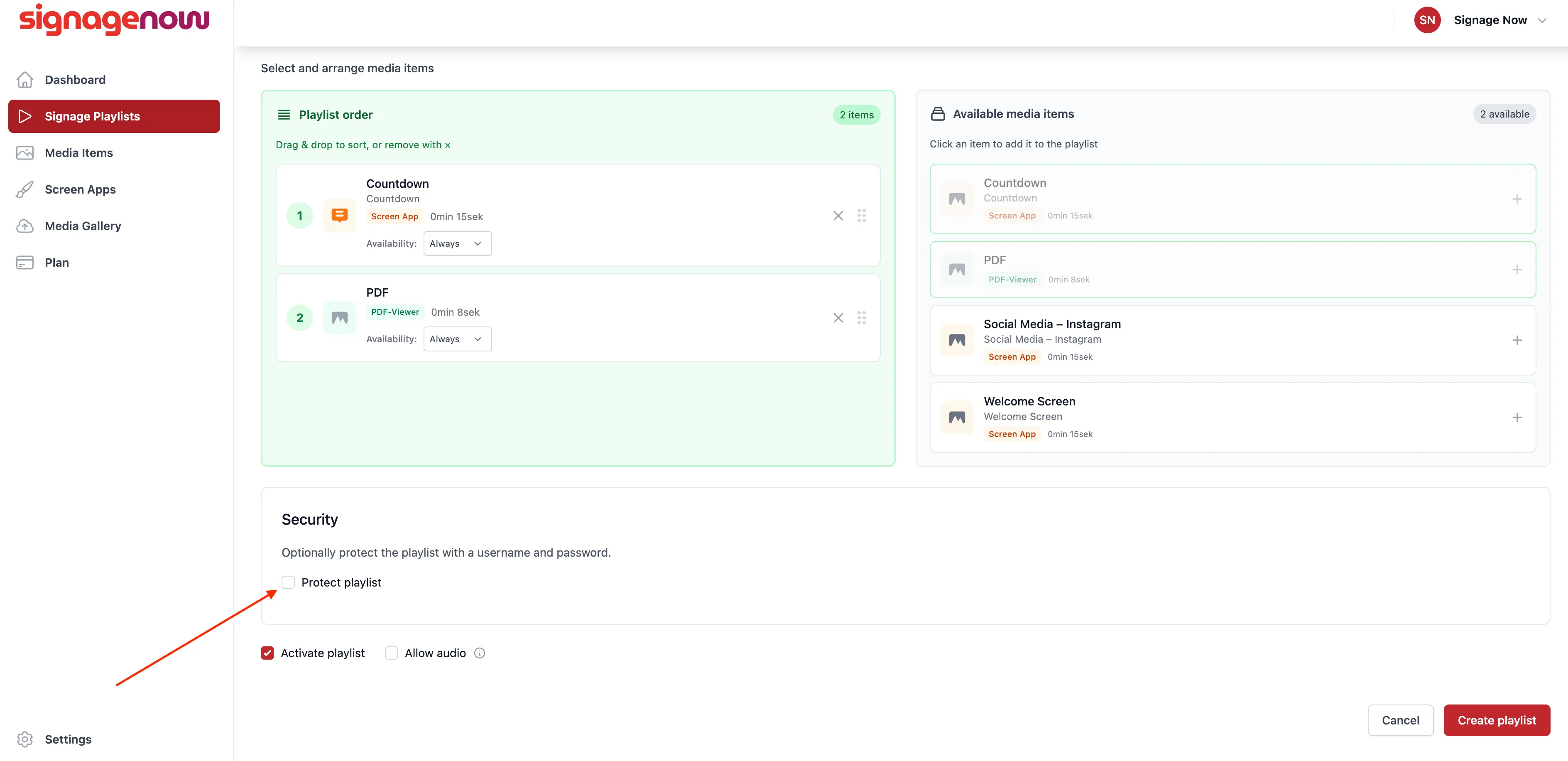Click the '2 items' badge
The height and width of the screenshot is (761, 1568).
tap(856, 115)
